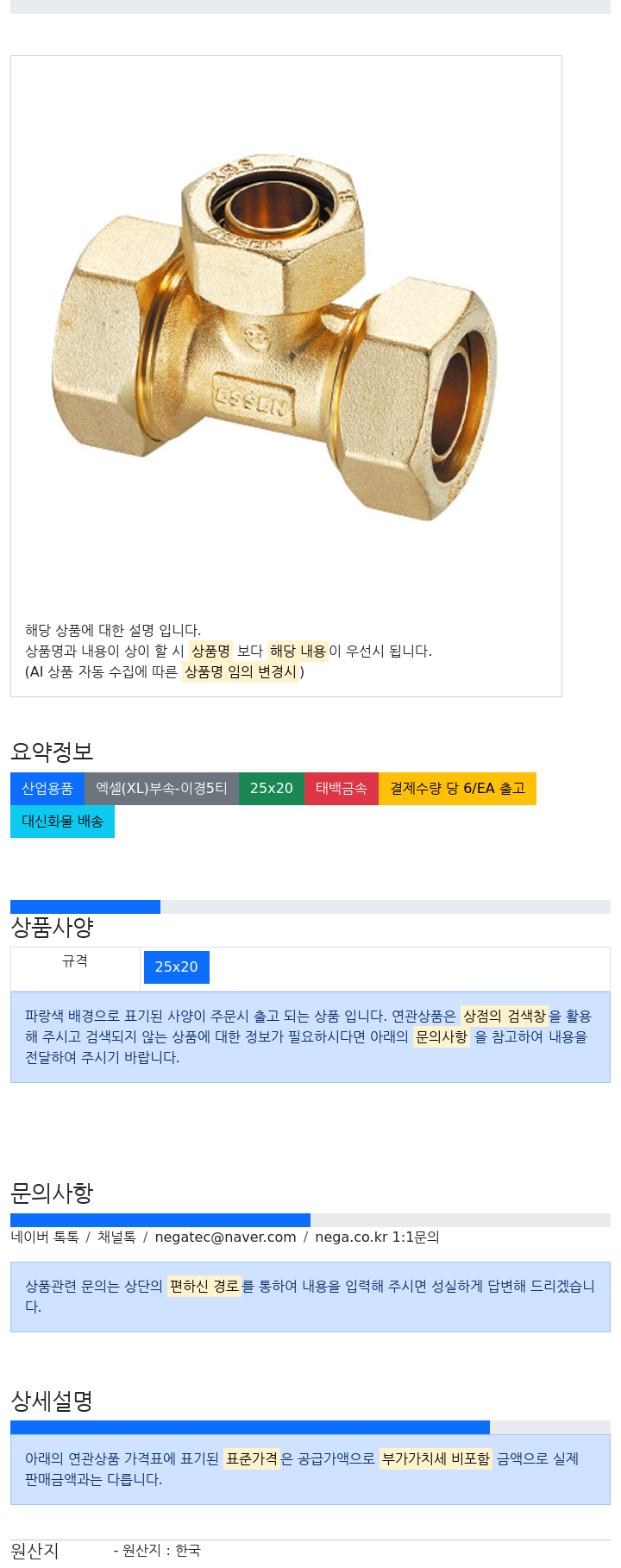Select the green 25x20 summary tag
621x1568 pixels.
click(x=272, y=789)
